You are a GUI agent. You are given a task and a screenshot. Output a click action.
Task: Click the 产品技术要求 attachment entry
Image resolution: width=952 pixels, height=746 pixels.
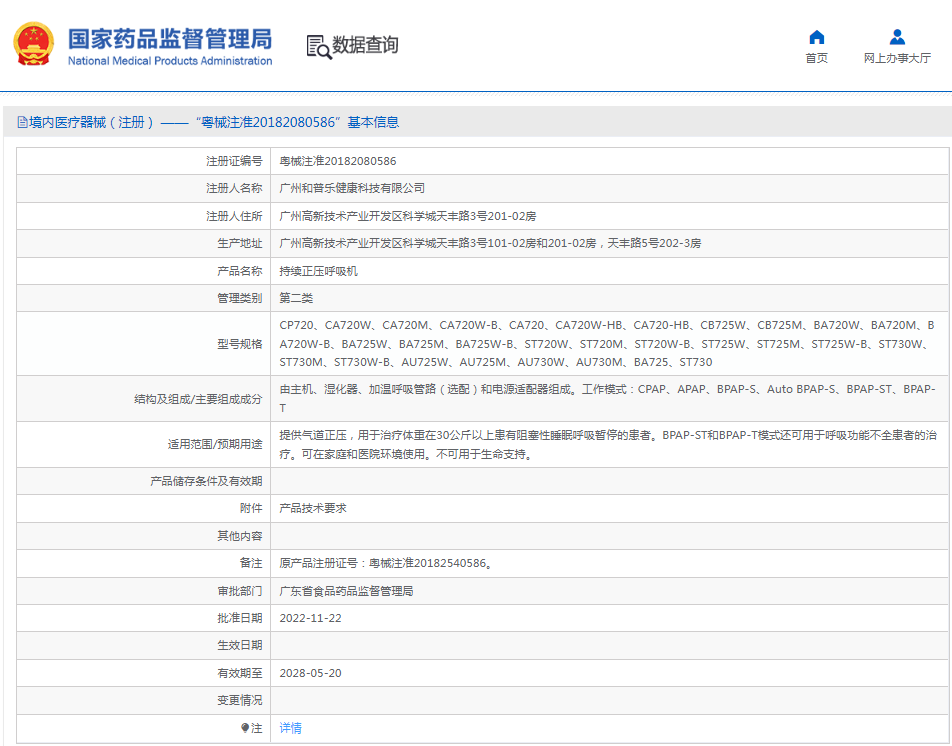click(x=312, y=507)
